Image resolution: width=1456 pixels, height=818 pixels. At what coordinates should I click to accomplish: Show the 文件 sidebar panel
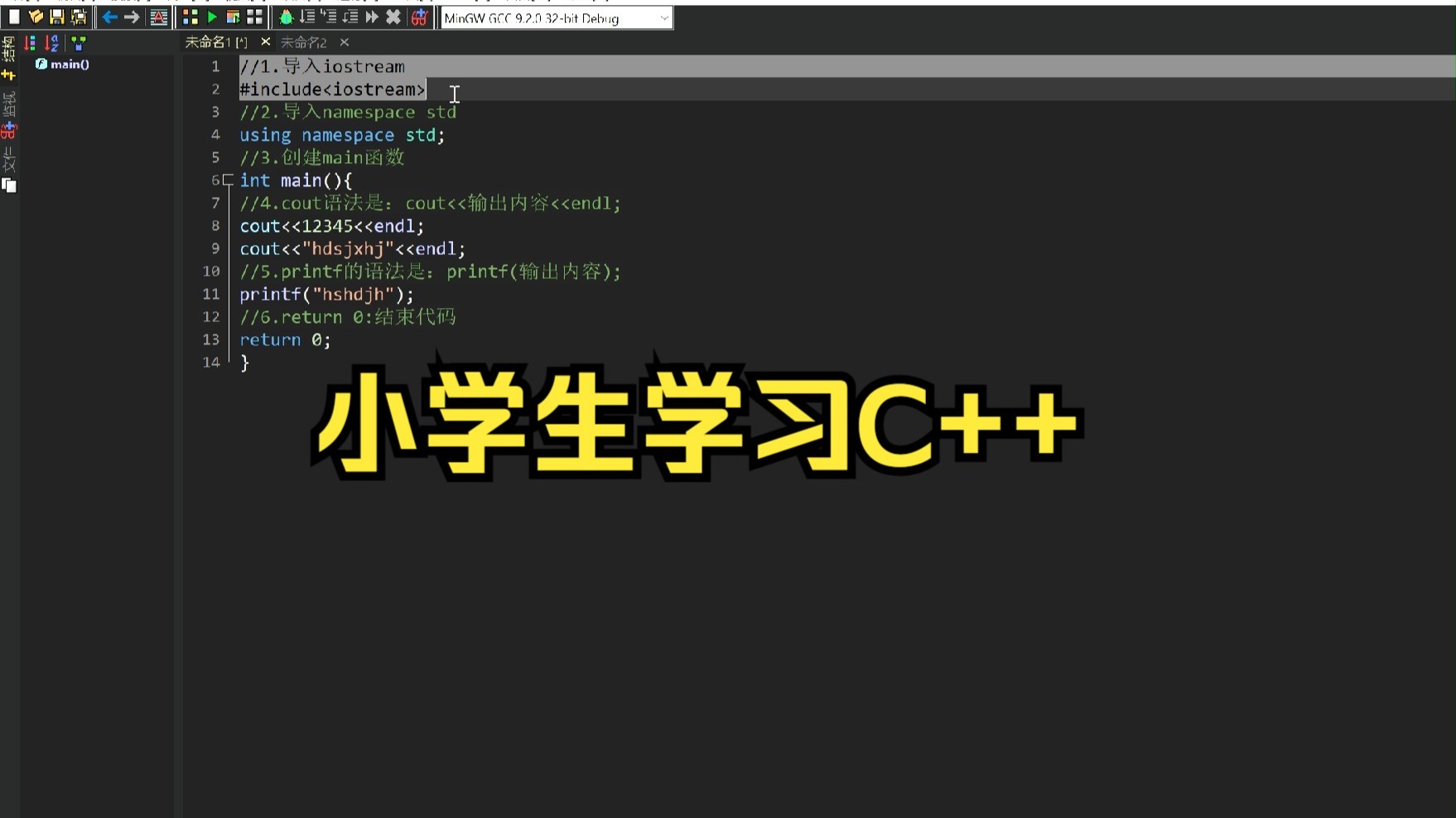[9, 160]
